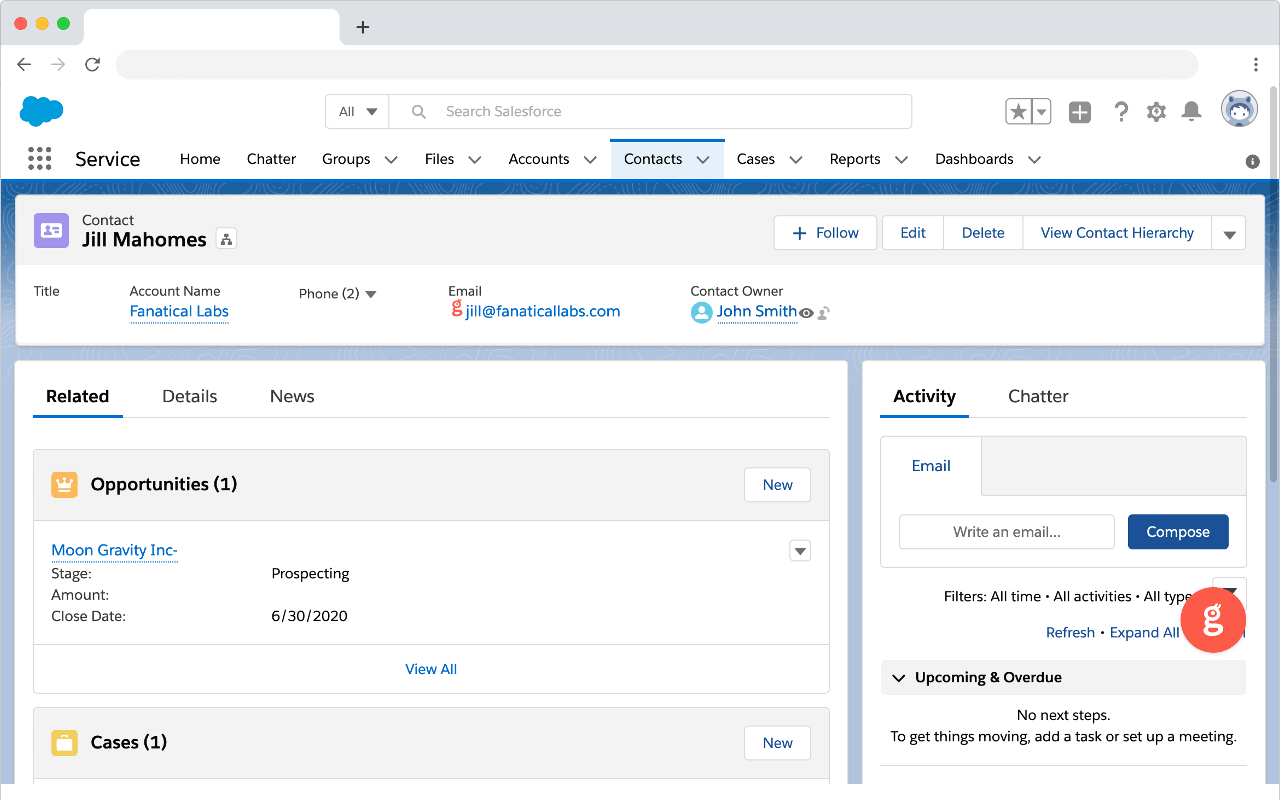The width and height of the screenshot is (1280, 800).
Task: Click the Cases briefcase icon
Action: pyautogui.click(x=64, y=743)
